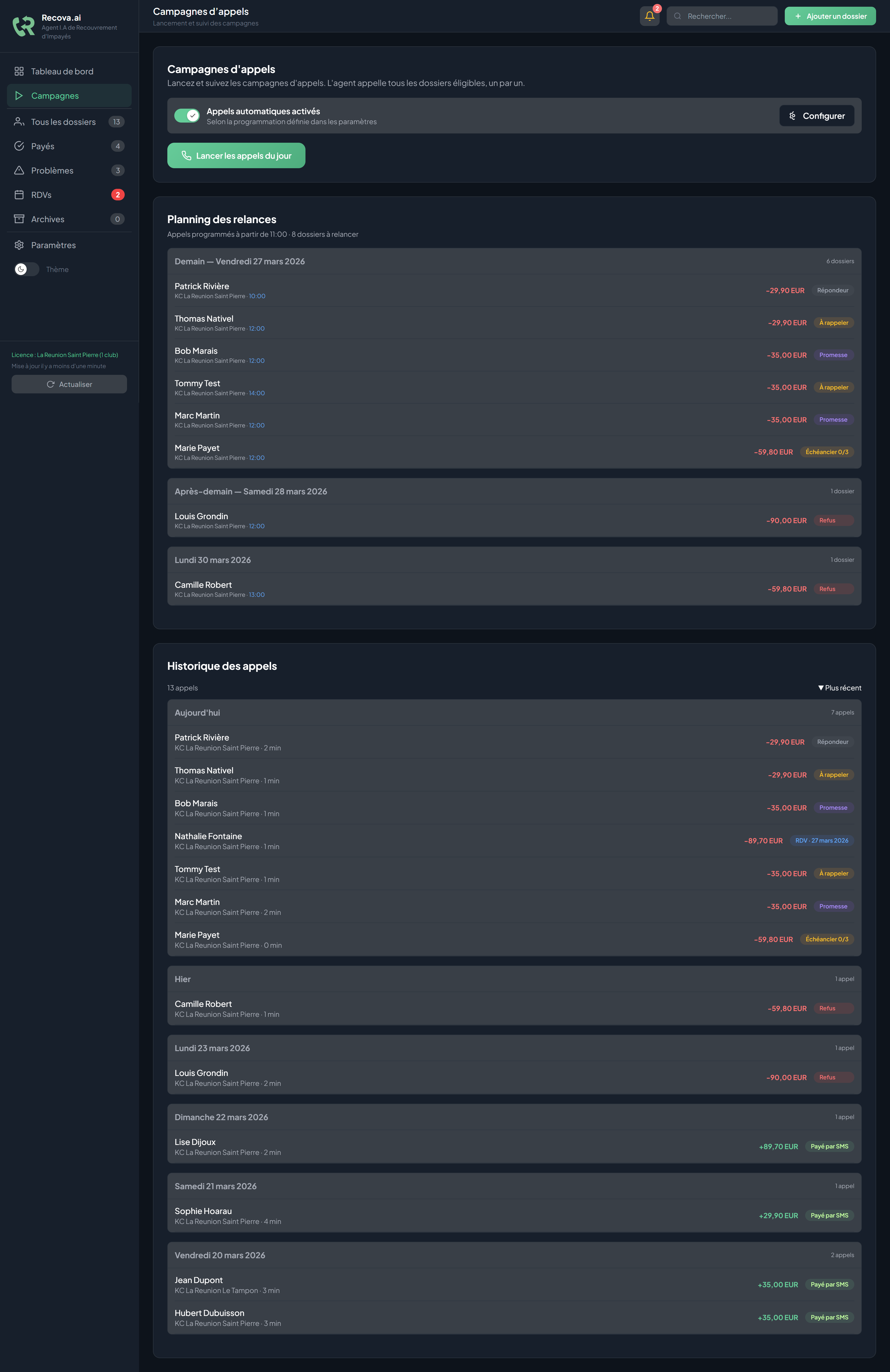Click the RDVs calendar icon
The image size is (890, 1372).
click(19, 195)
